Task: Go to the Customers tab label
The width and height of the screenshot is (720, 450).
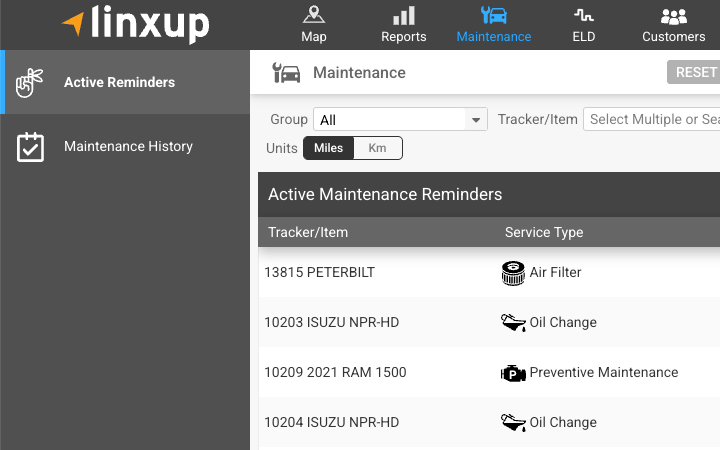Action: pyautogui.click(x=674, y=37)
